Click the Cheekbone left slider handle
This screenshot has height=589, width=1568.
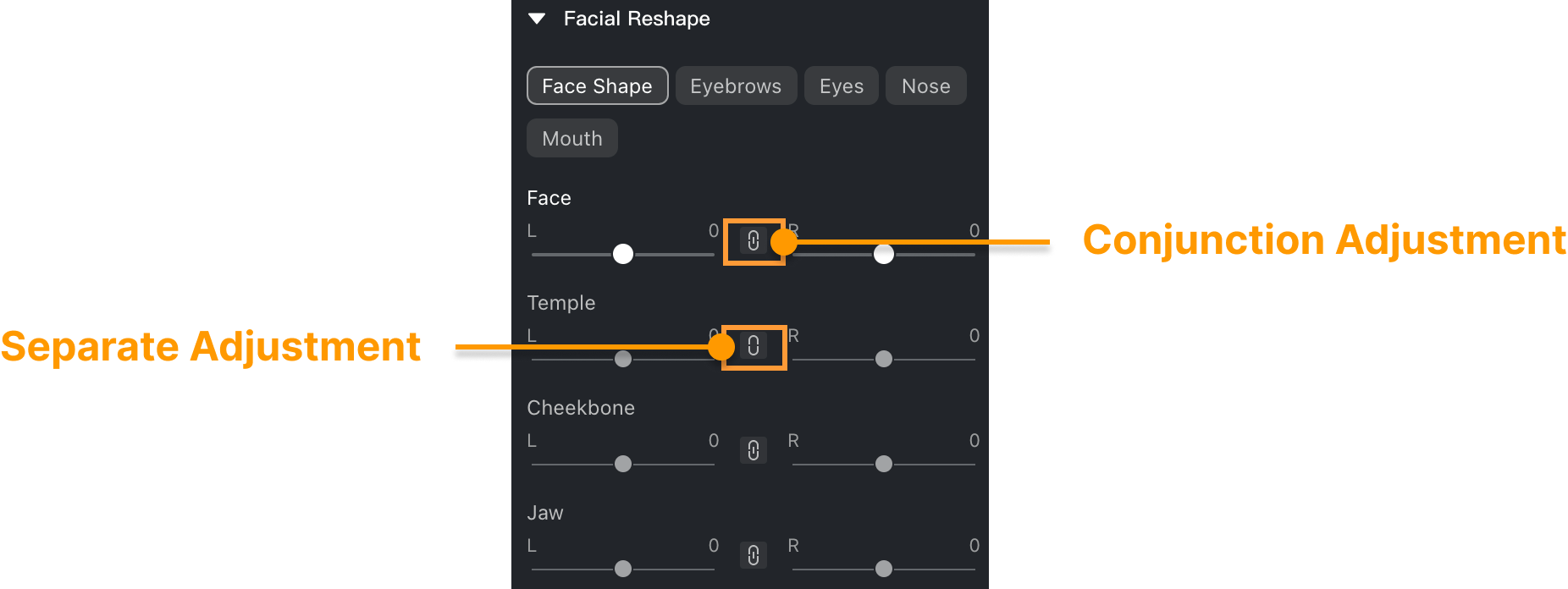pyautogui.click(x=623, y=464)
